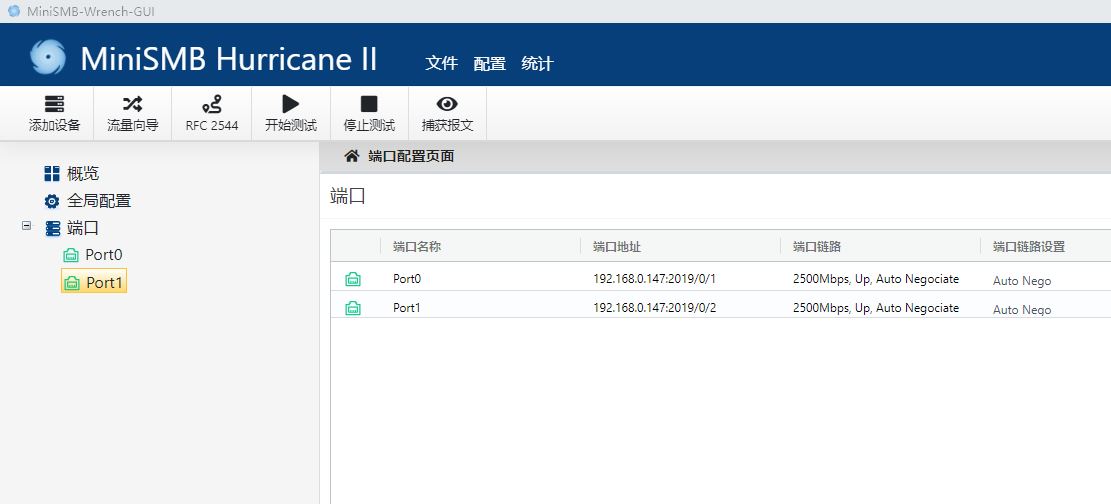Click the Port1 network icon in the sidebar

click(x=72, y=283)
